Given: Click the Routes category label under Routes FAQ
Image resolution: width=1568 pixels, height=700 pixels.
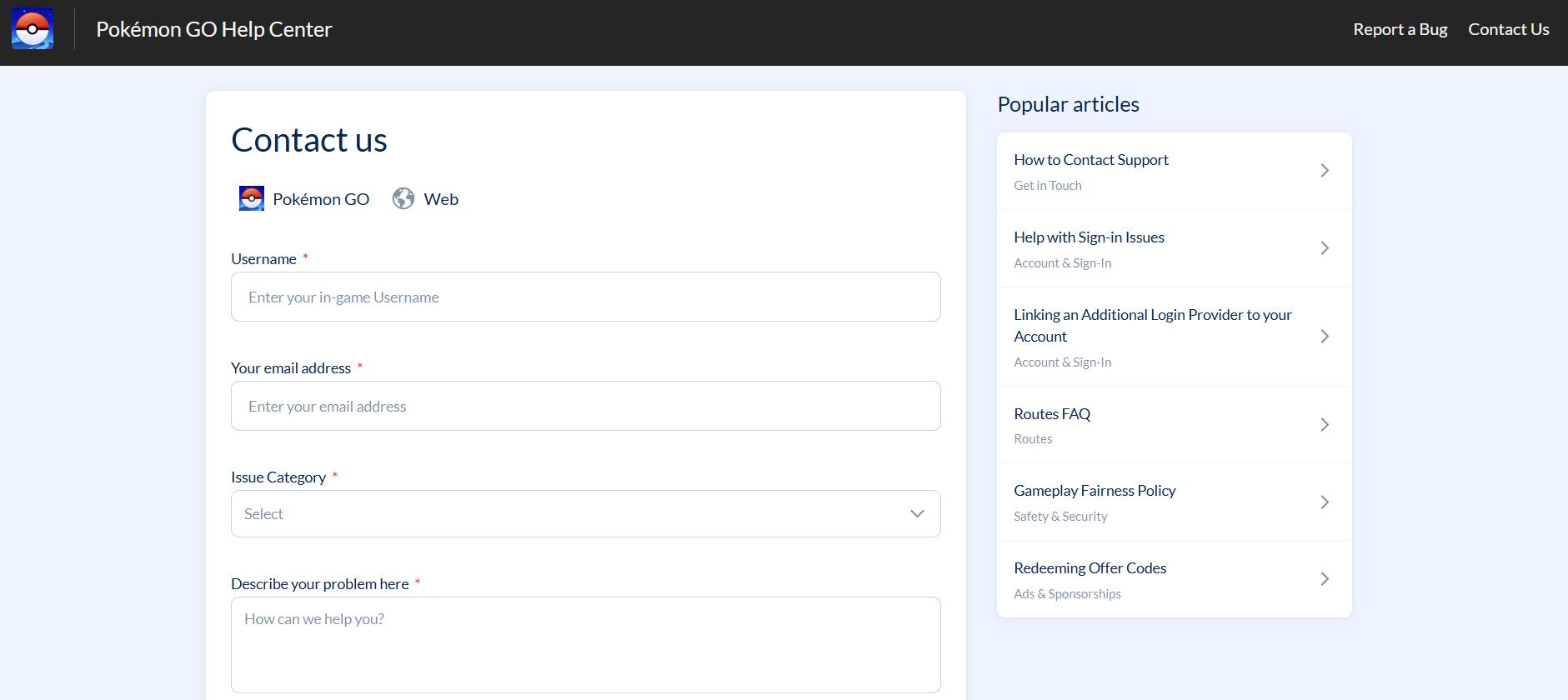Looking at the screenshot, I should click(x=1033, y=439).
